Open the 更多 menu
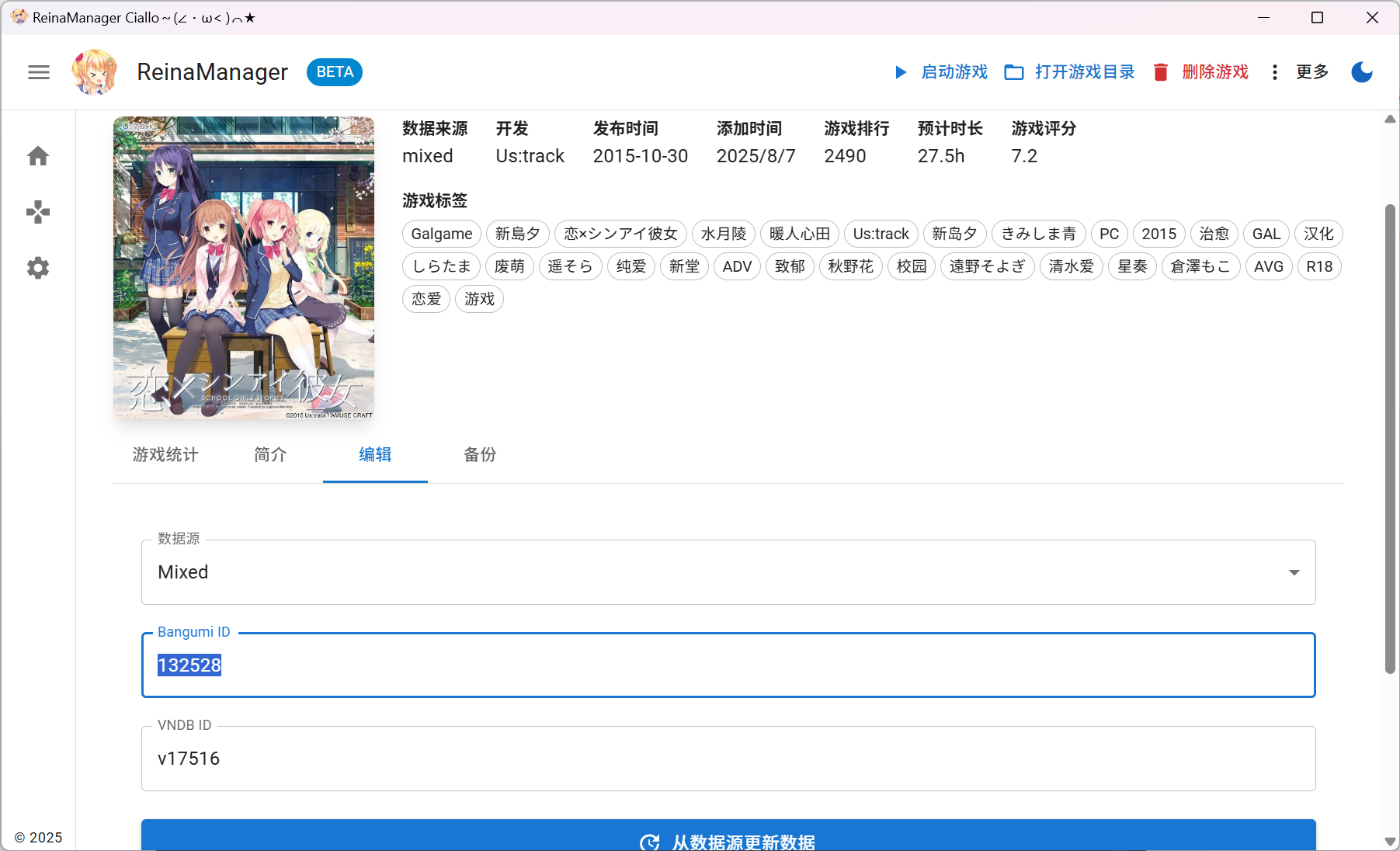The image size is (1400, 851). pyautogui.click(x=1312, y=72)
